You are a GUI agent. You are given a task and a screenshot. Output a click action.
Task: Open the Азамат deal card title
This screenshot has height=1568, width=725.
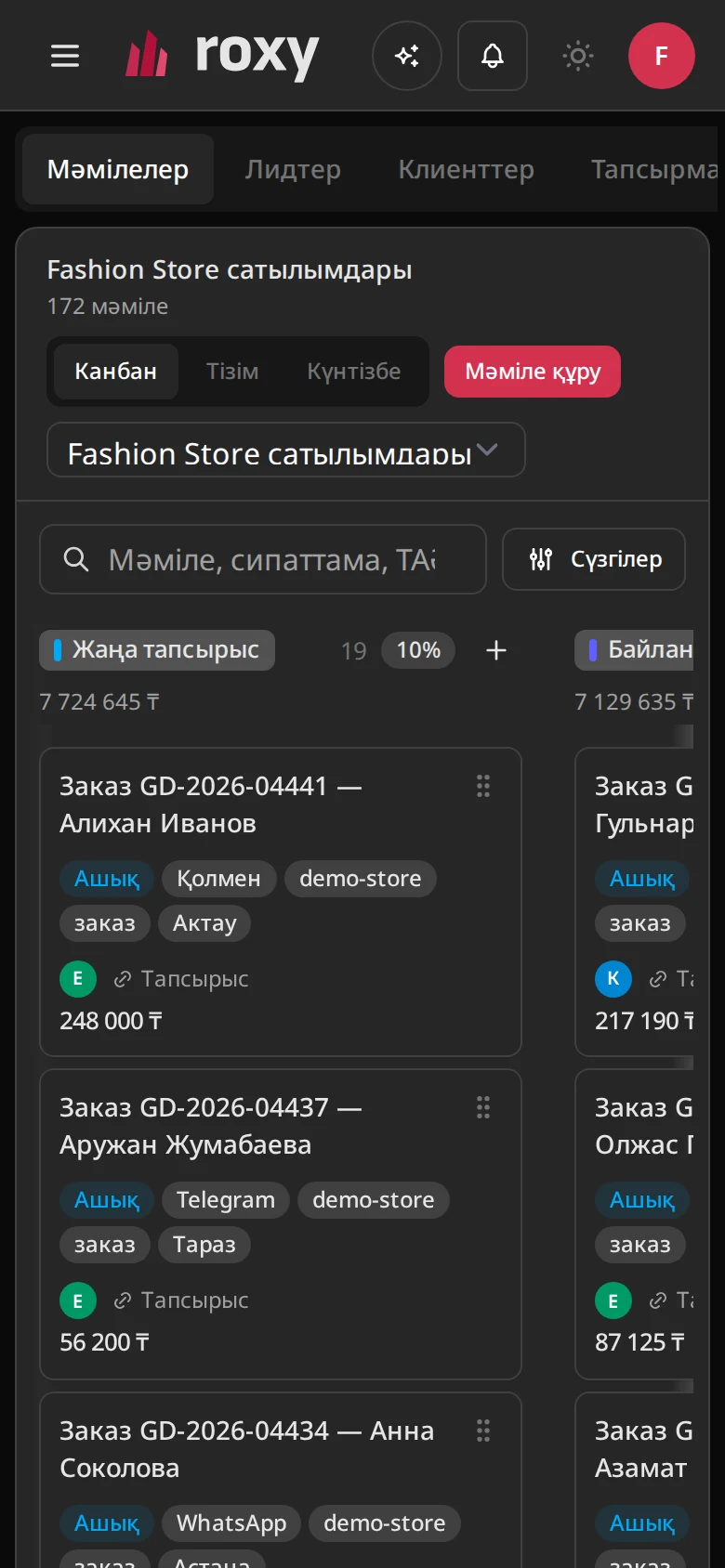[x=644, y=1449]
